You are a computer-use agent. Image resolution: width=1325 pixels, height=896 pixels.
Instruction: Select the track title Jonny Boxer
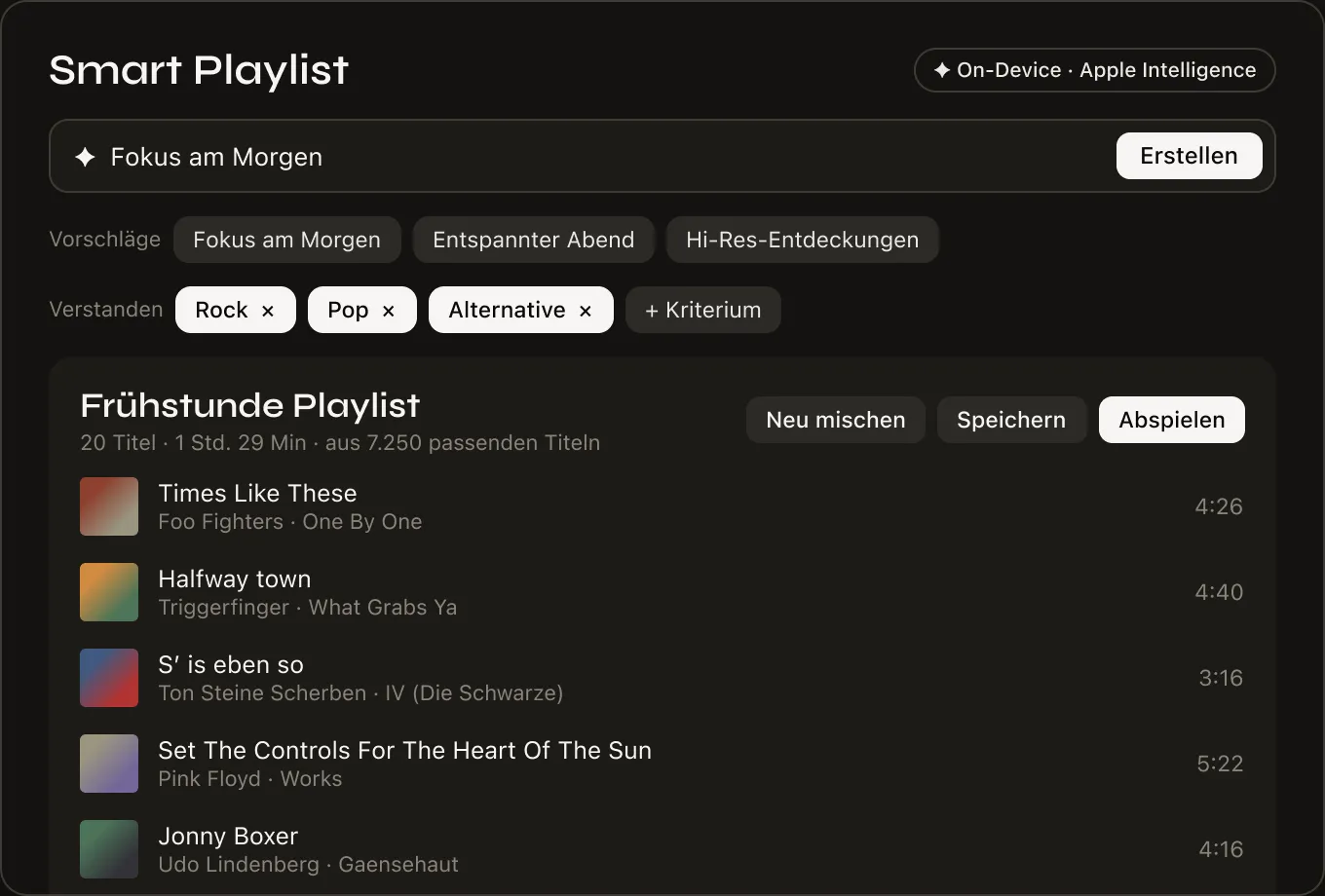point(228,836)
